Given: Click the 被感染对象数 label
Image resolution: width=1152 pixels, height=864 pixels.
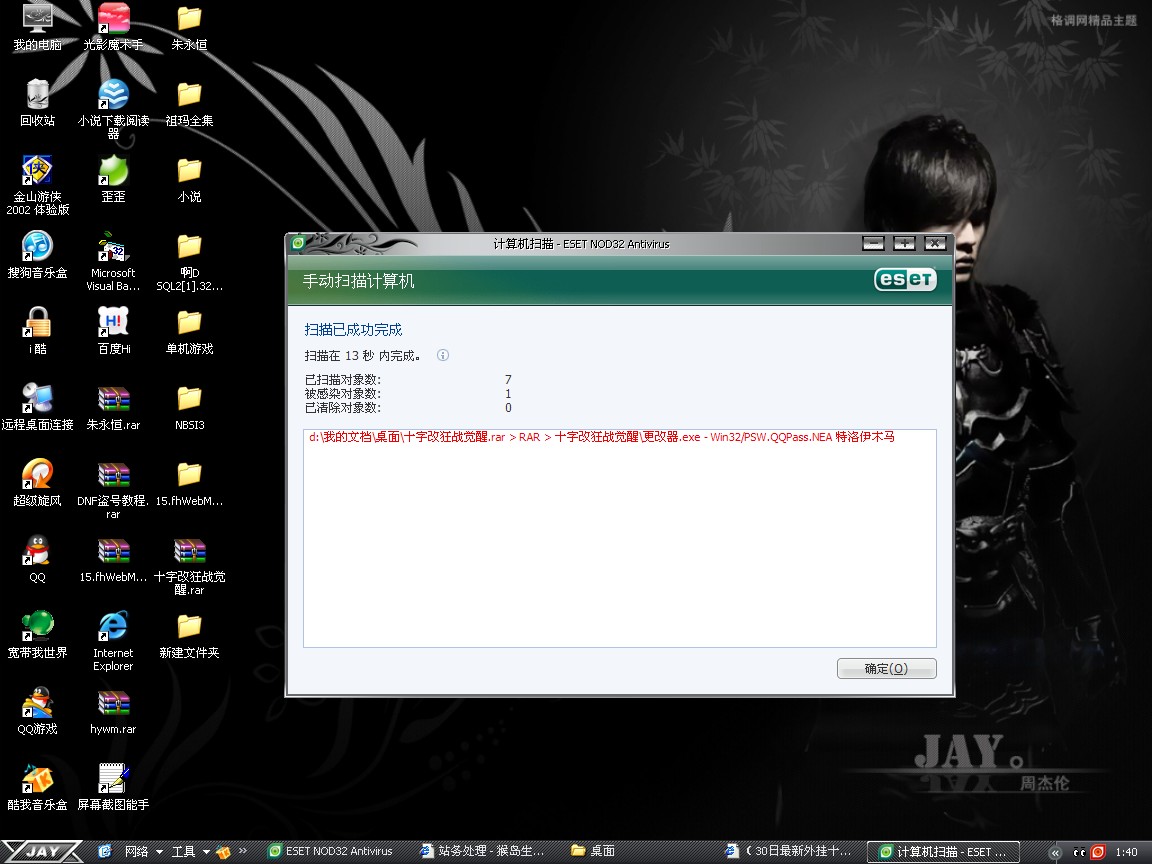Looking at the screenshot, I should (342, 394).
